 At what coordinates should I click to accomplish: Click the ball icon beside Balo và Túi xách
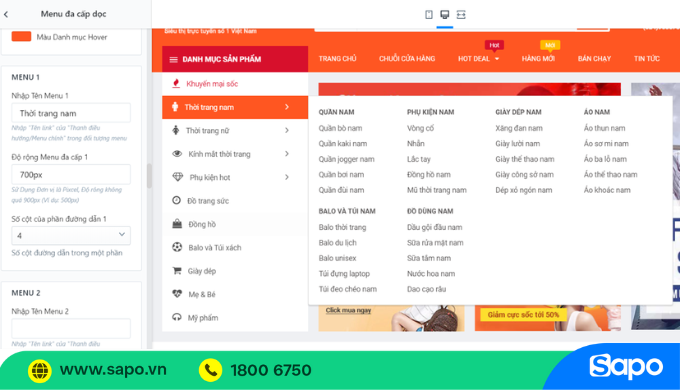pos(177,247)
